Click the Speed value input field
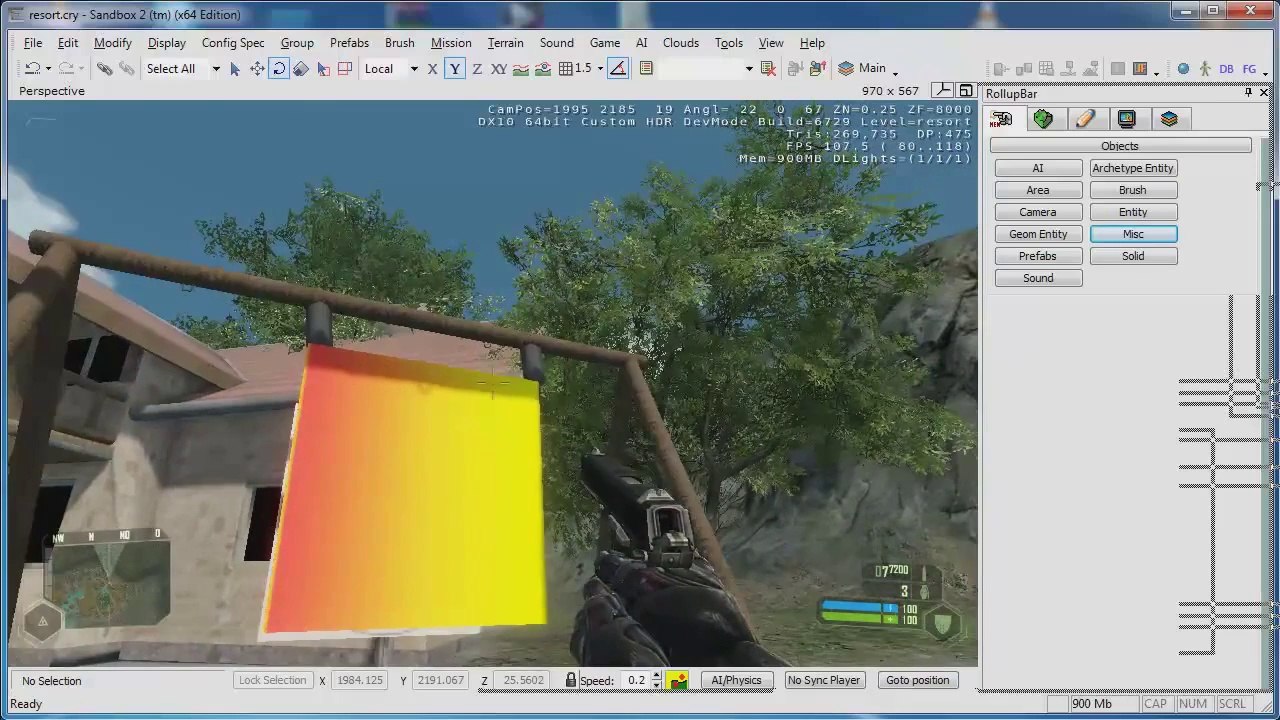 tap(636, 680)
